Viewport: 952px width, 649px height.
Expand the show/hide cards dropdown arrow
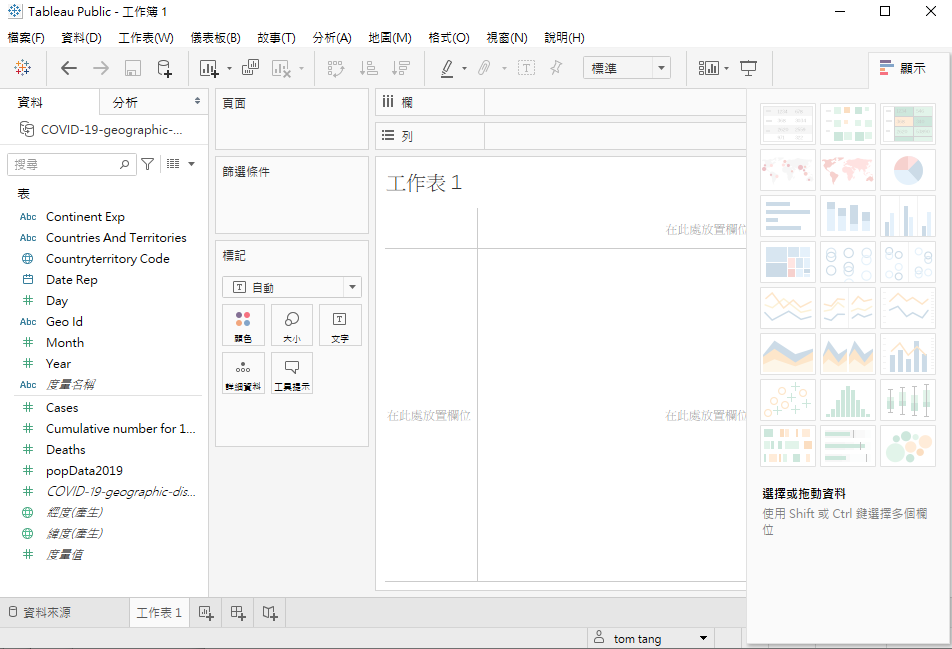tap(727, 69)
